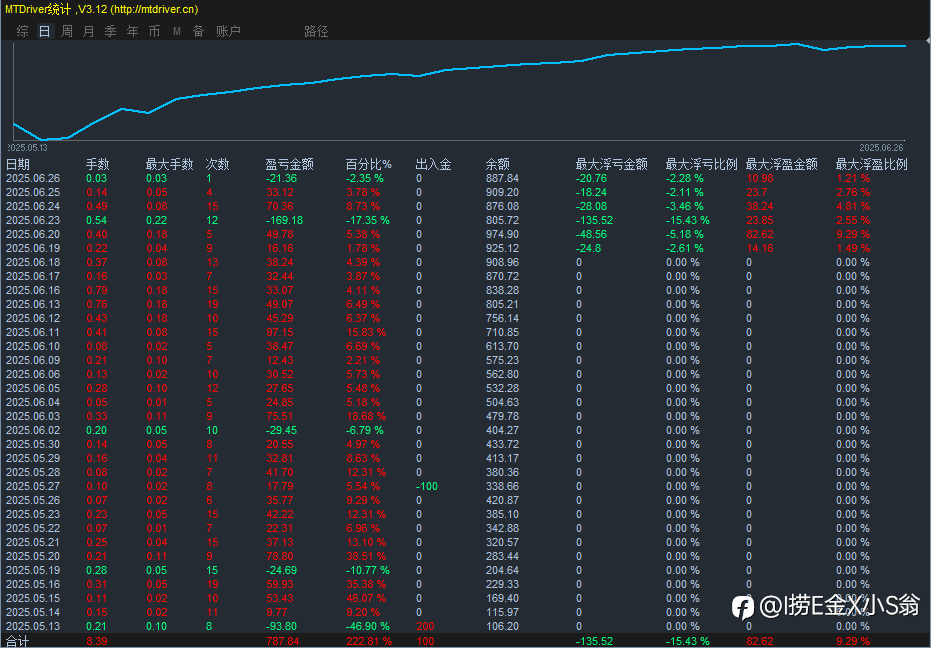Open the 周 weekly tab
Viewport: 931px width, 648px height.
coord(66,31)
